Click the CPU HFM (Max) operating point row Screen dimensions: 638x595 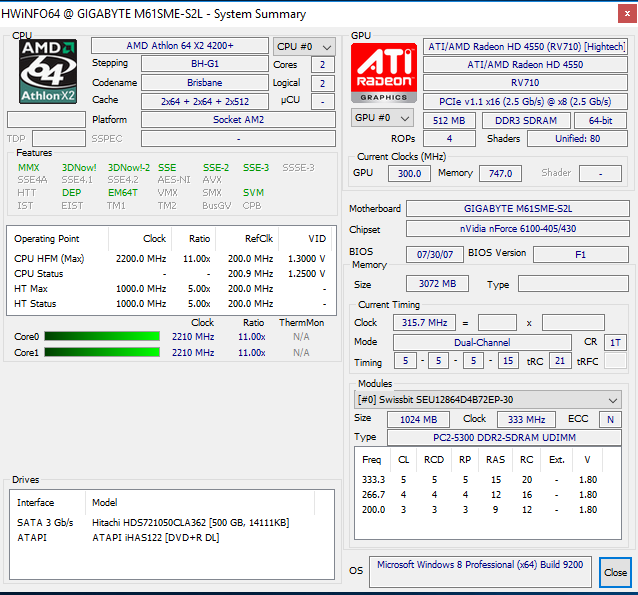(x=171, y=258)
